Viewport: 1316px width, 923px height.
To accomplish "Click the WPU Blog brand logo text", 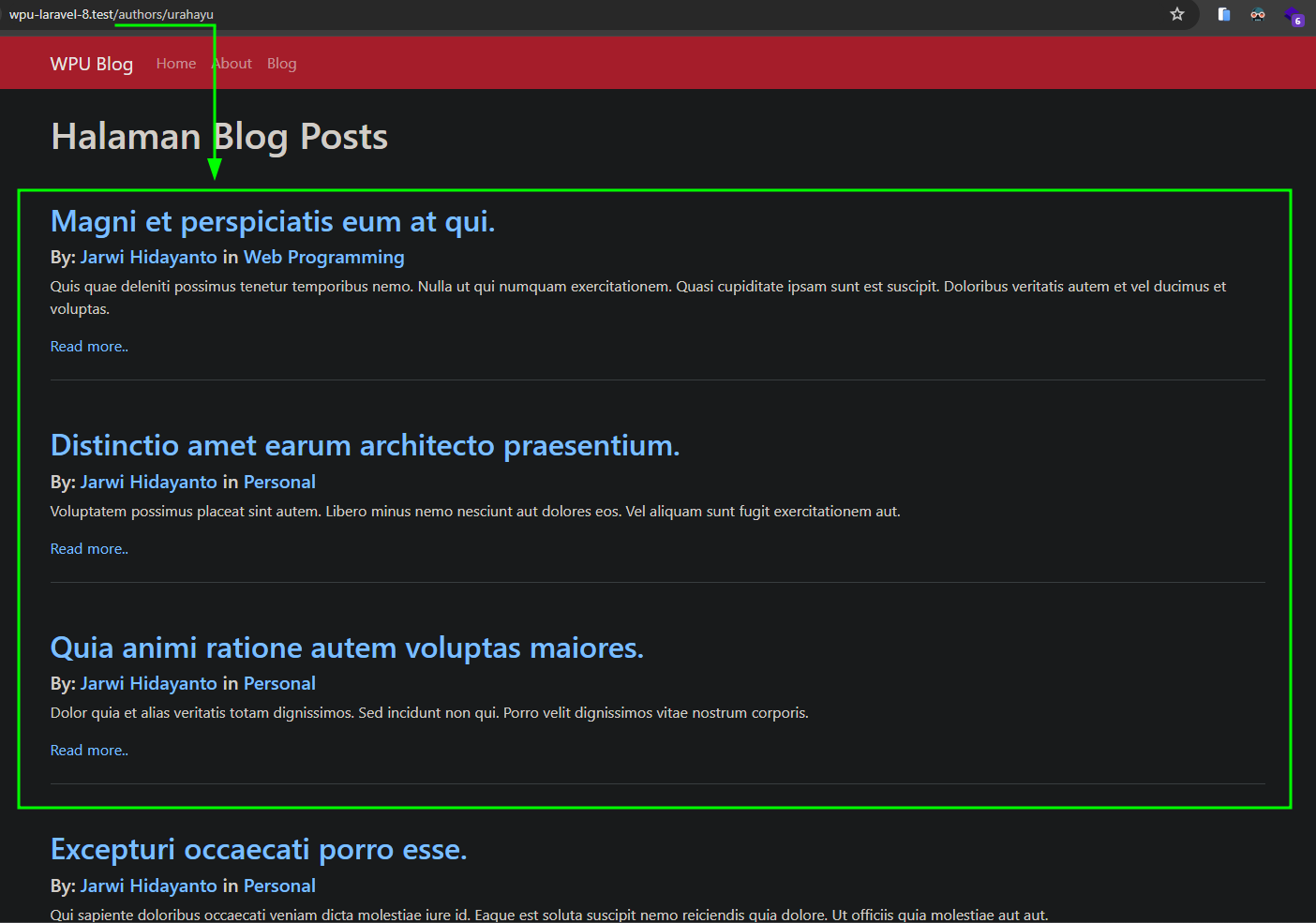I will pos(92,64).
